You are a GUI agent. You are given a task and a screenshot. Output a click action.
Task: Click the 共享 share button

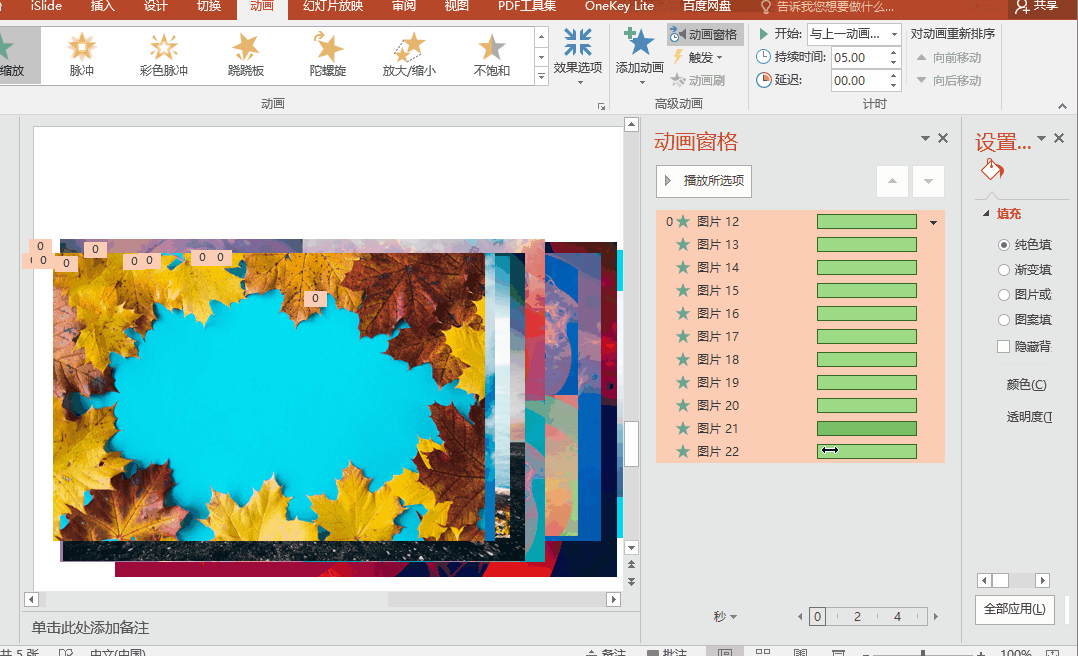pyautogui.click(x=1037, y=6)
